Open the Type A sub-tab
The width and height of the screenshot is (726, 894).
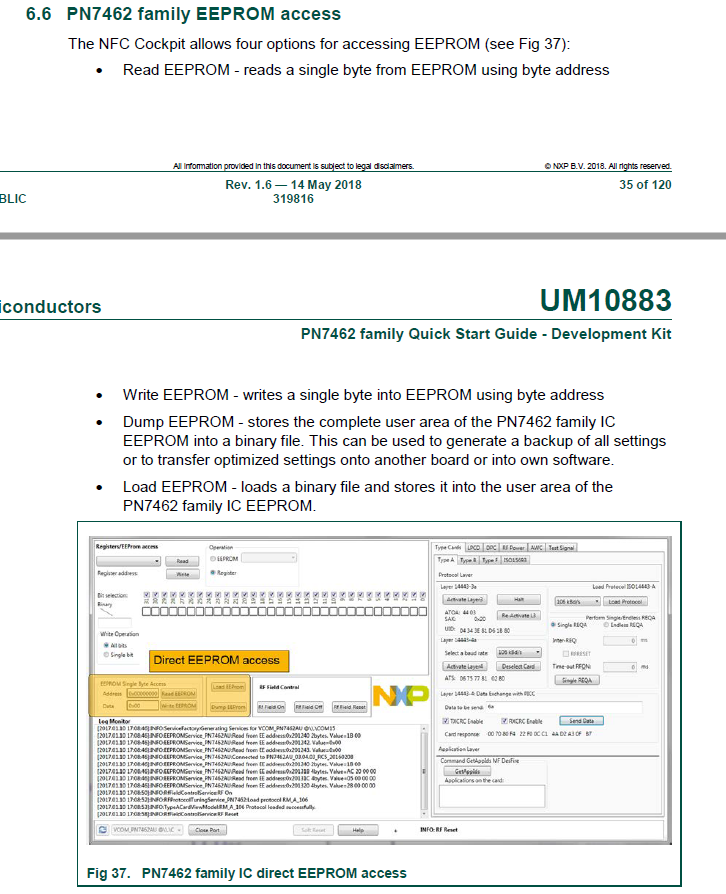point(445,560)
